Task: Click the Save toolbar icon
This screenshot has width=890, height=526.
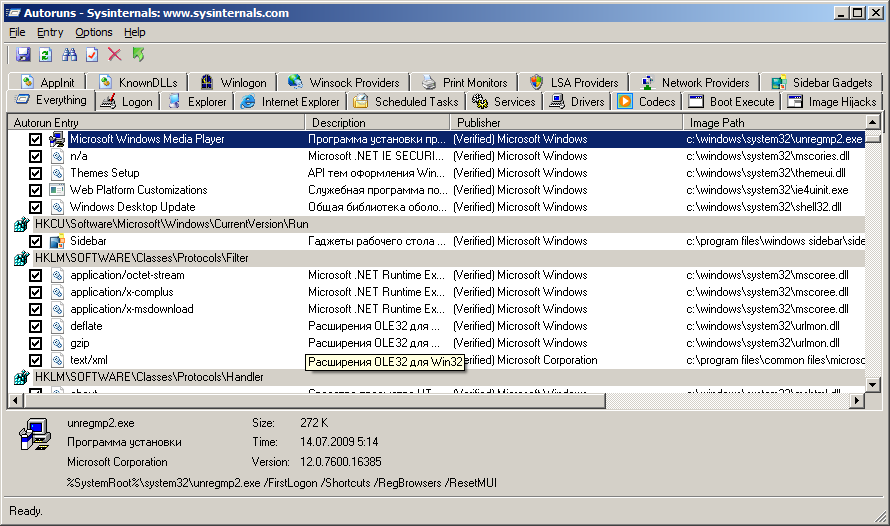Action: tap(23, 54)
